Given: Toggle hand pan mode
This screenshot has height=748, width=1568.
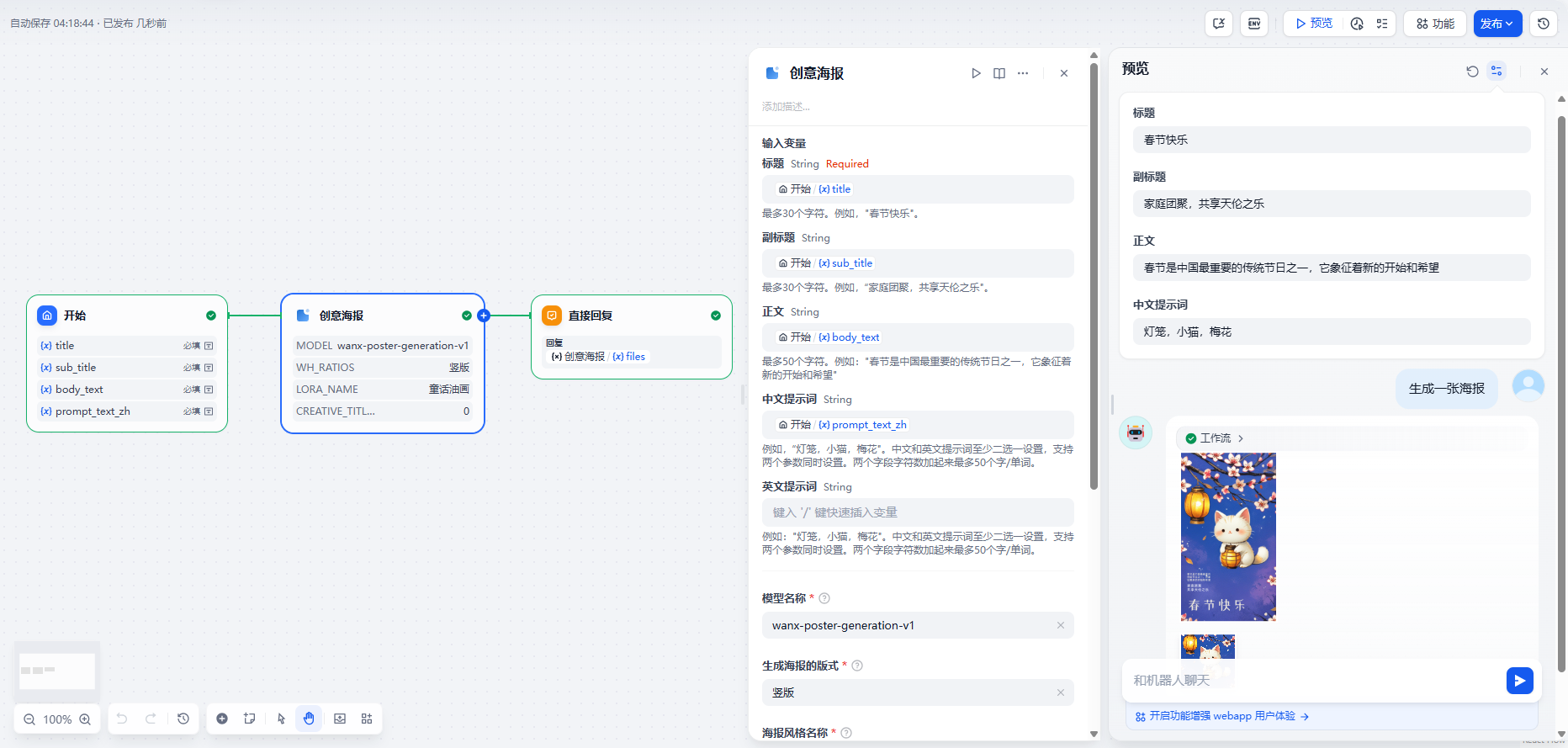Looking at the screenshot, I should pyautogui.click(x=309, y=719).
